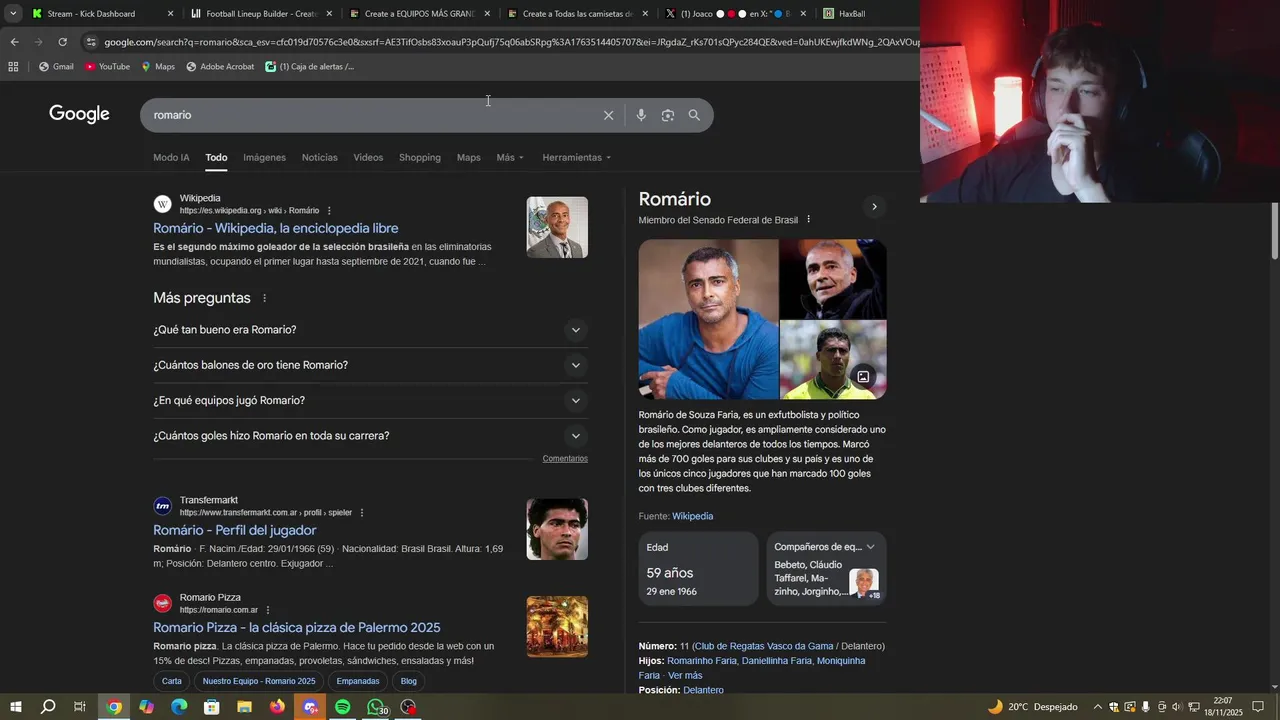Open Spotify from the taskbar
Image resolution: width=1280 pixels, height=720 pixels.
342,707
